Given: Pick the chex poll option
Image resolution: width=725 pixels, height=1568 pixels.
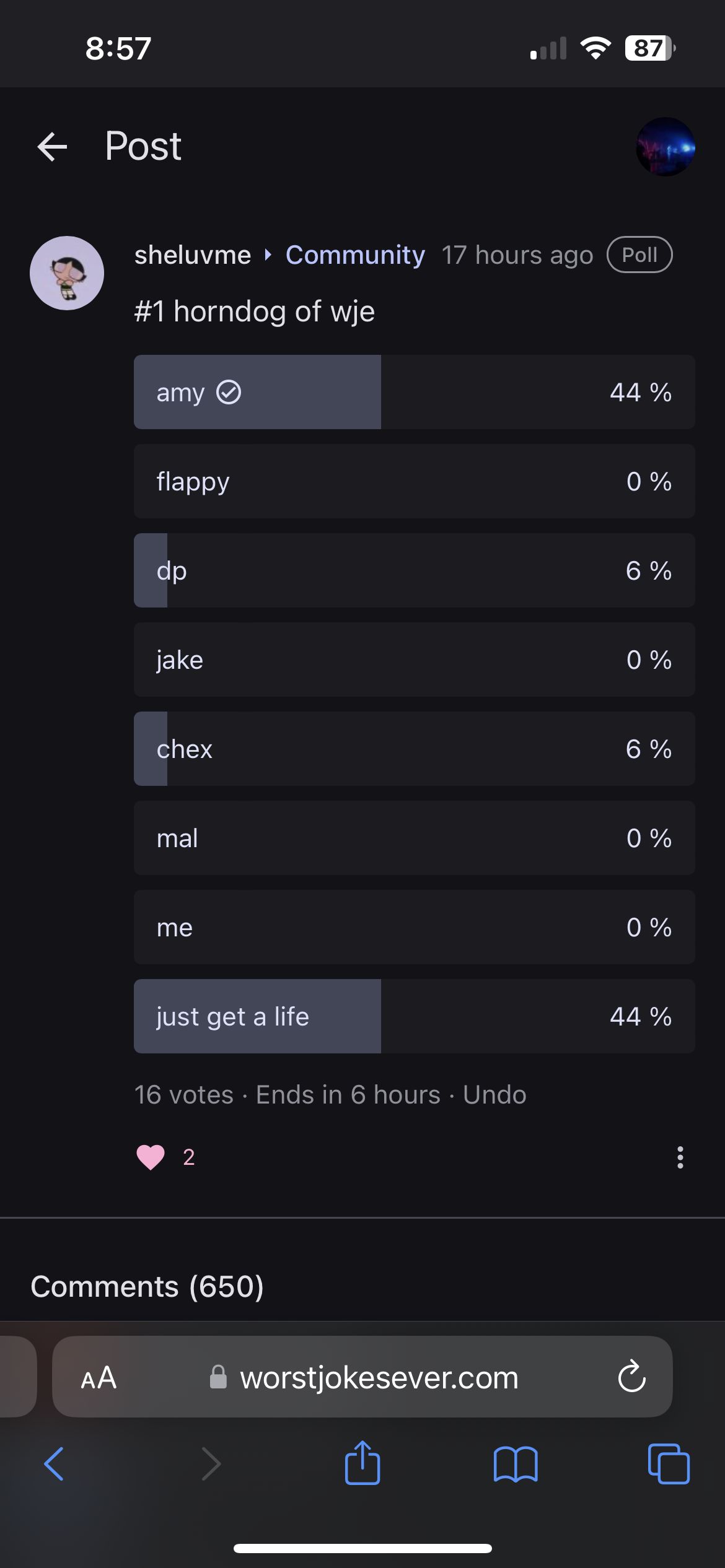Looking at the screenshot, I should (x=414, y=749).
